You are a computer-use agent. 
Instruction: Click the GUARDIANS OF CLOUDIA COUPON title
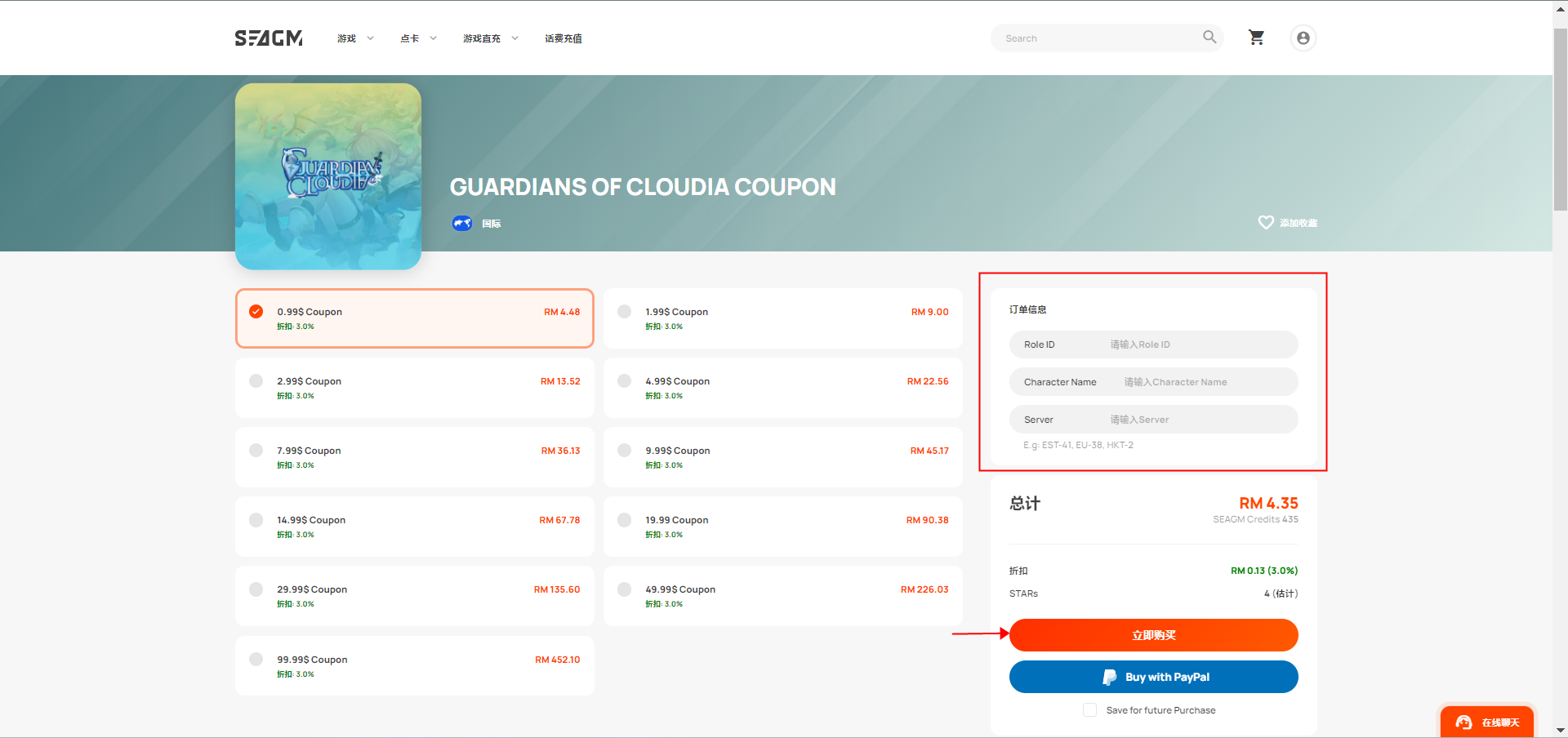point(643,187)
